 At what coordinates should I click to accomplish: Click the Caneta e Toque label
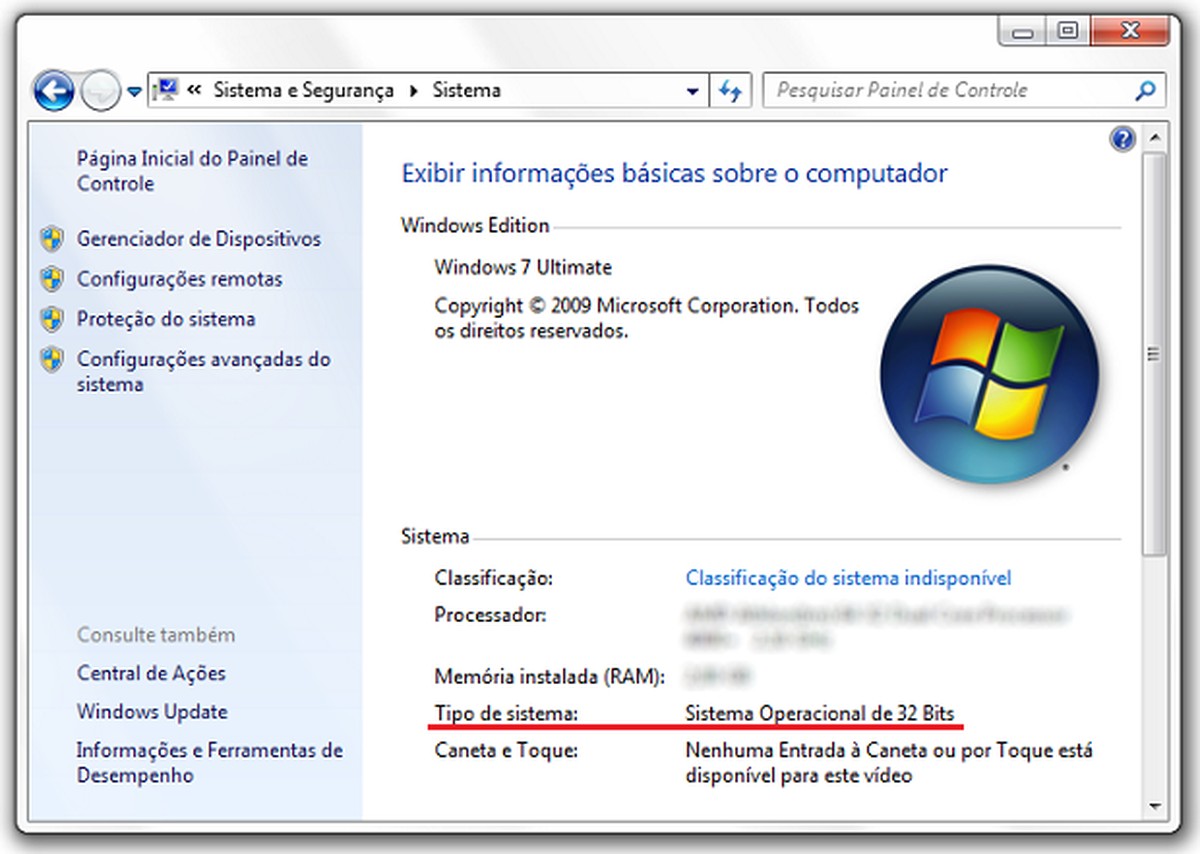(x=506, y=749)
